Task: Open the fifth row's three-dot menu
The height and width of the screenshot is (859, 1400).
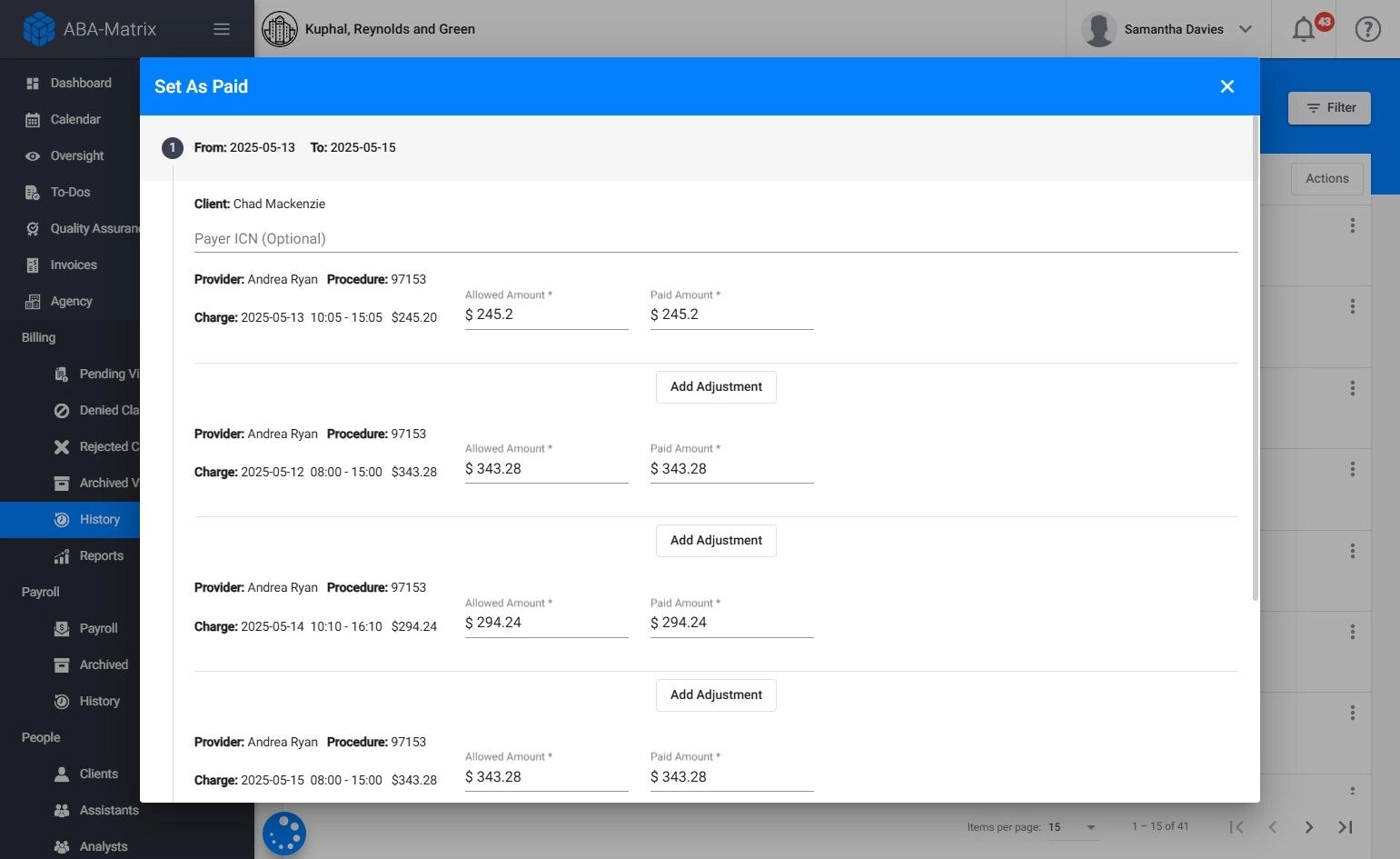Action: [1353, 551]
